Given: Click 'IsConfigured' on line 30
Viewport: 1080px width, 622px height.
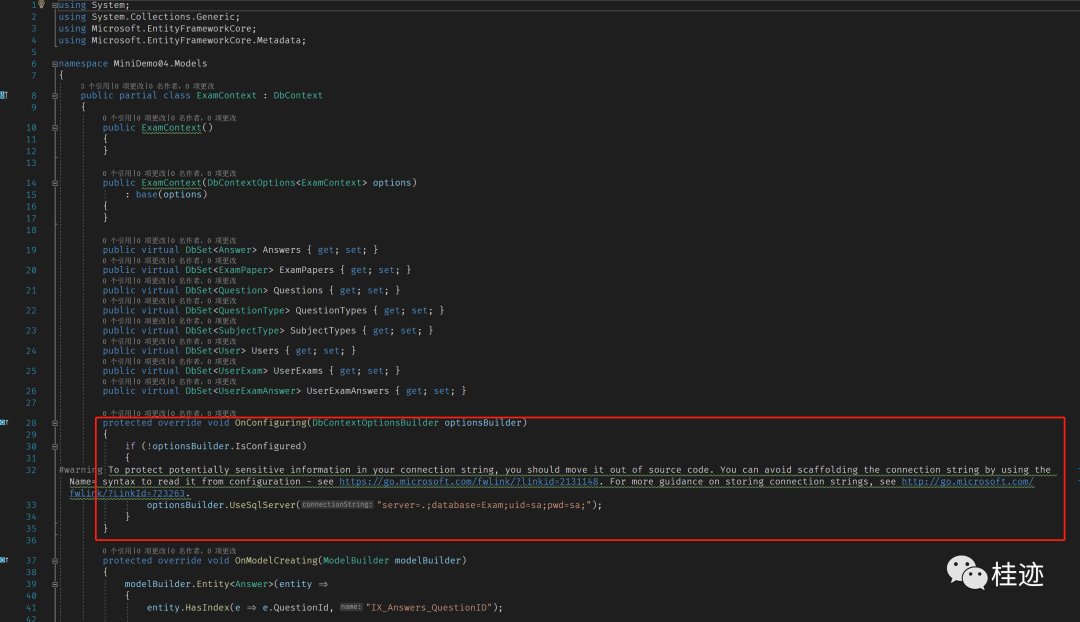Looking at the screenshot, I should [268, 446].
